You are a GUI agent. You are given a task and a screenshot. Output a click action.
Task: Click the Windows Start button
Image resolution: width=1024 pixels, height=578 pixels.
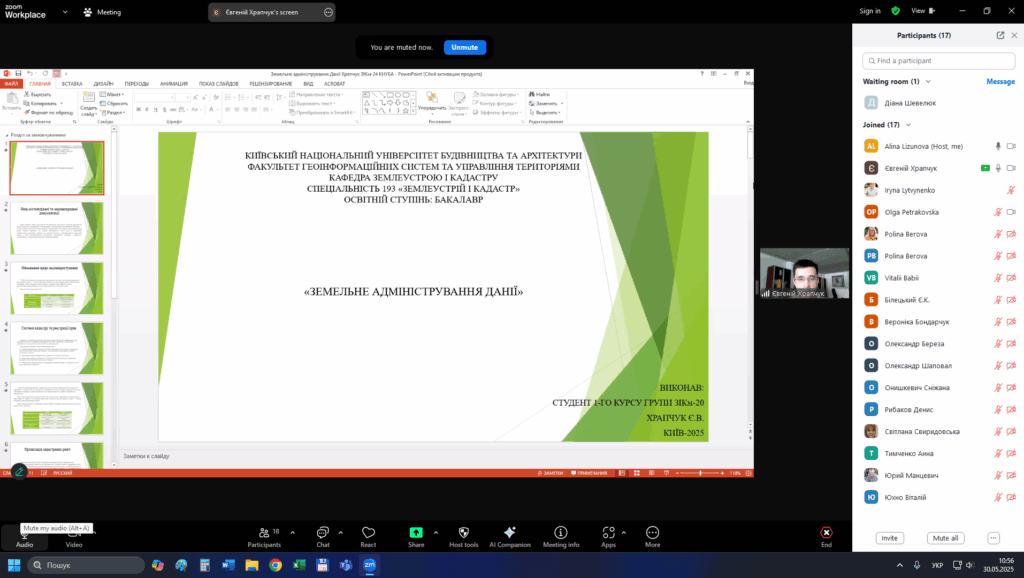[x=14, y=565]
